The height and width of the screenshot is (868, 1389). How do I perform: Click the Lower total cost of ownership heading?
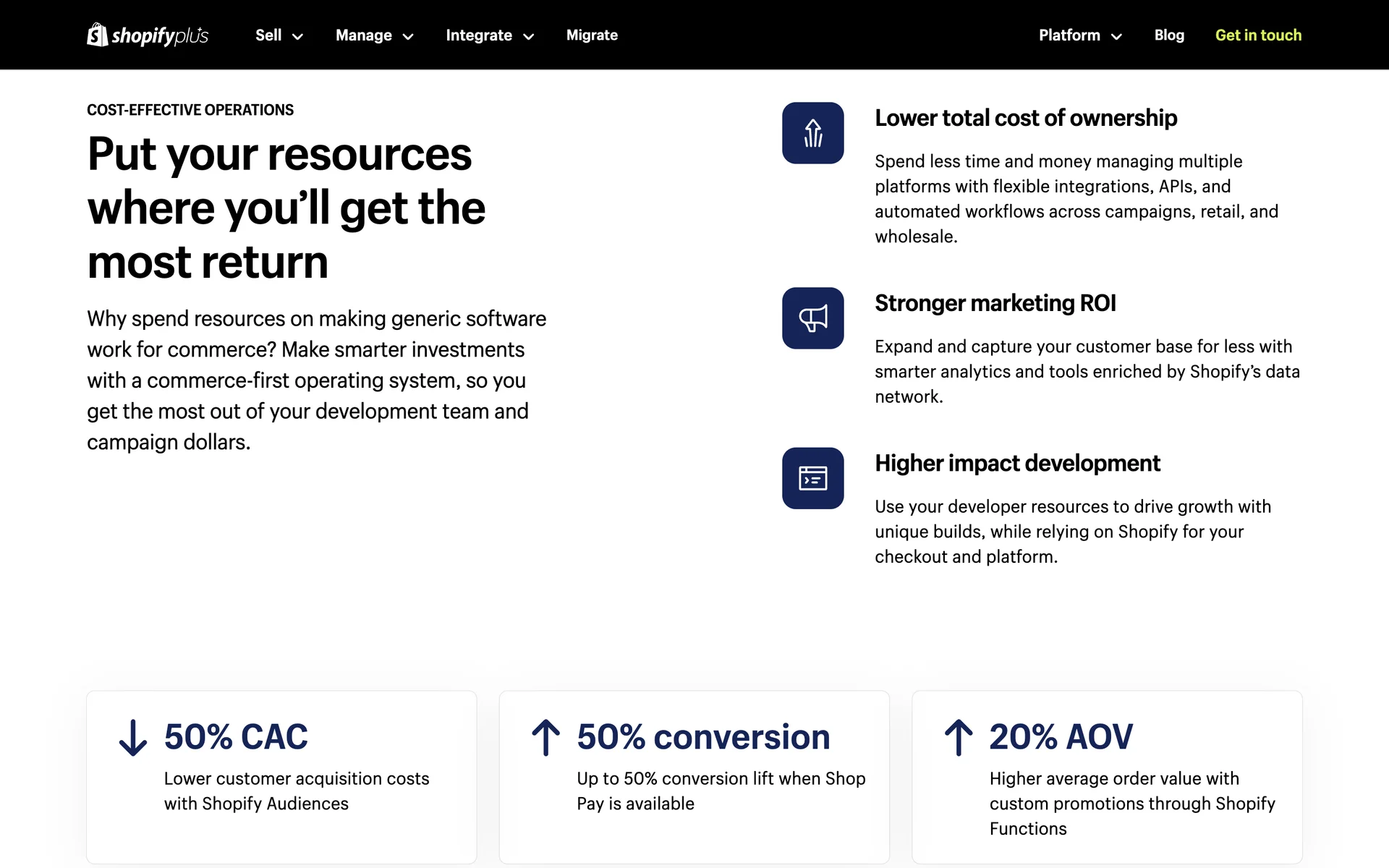coord(1025,118)
